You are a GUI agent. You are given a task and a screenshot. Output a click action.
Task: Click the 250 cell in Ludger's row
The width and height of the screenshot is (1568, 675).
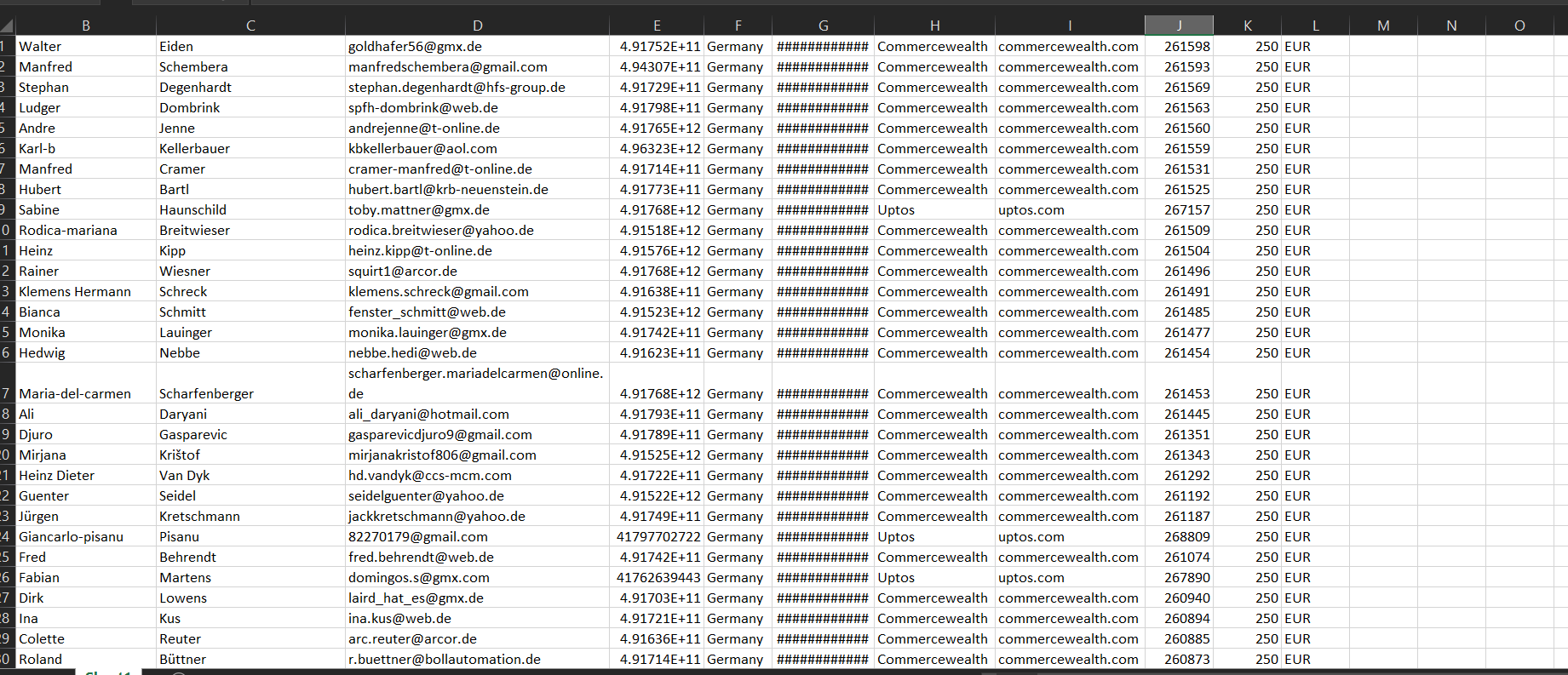pos(1247,107)
